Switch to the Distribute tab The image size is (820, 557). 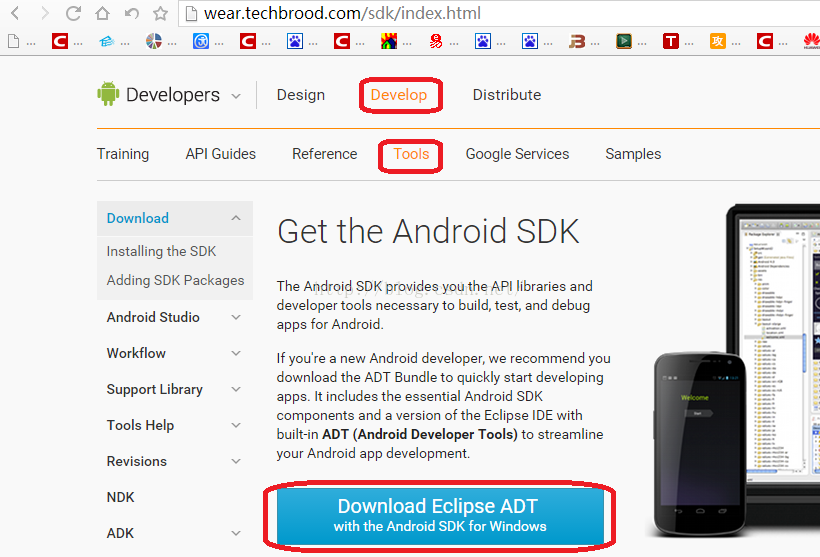click(507, 95)
